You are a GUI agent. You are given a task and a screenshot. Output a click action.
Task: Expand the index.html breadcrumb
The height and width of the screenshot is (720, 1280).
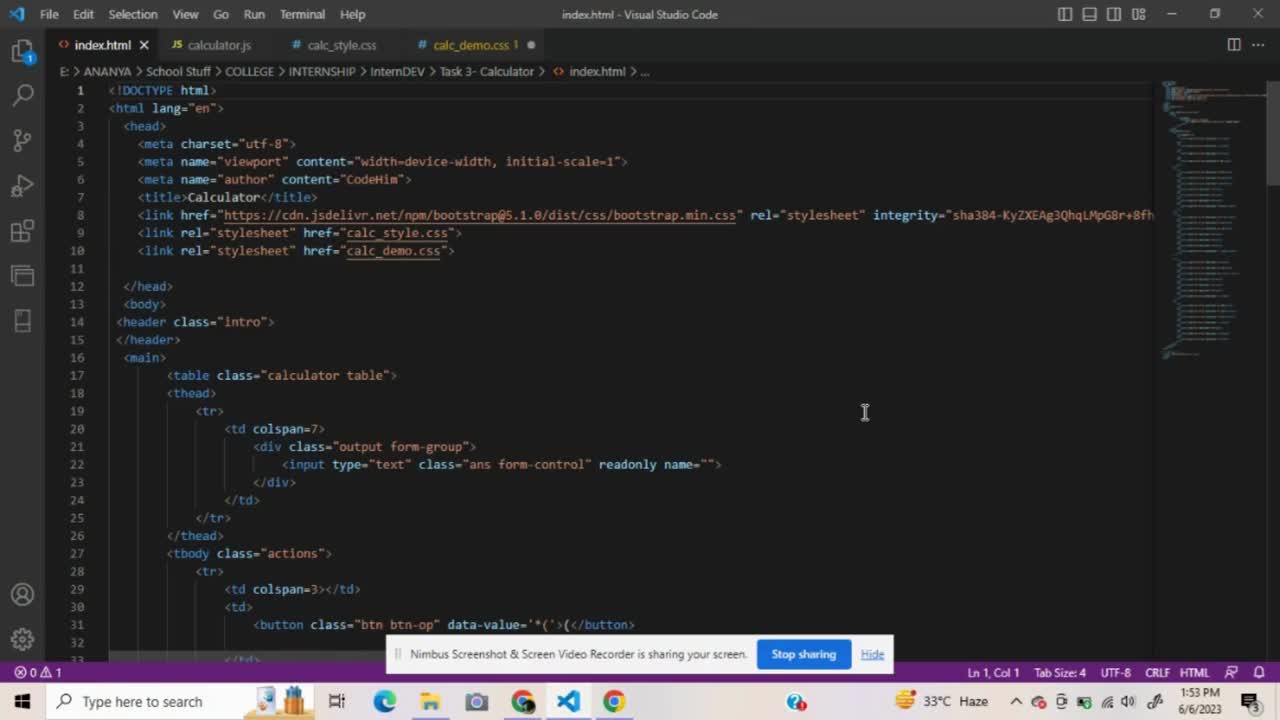pos(597,72)
